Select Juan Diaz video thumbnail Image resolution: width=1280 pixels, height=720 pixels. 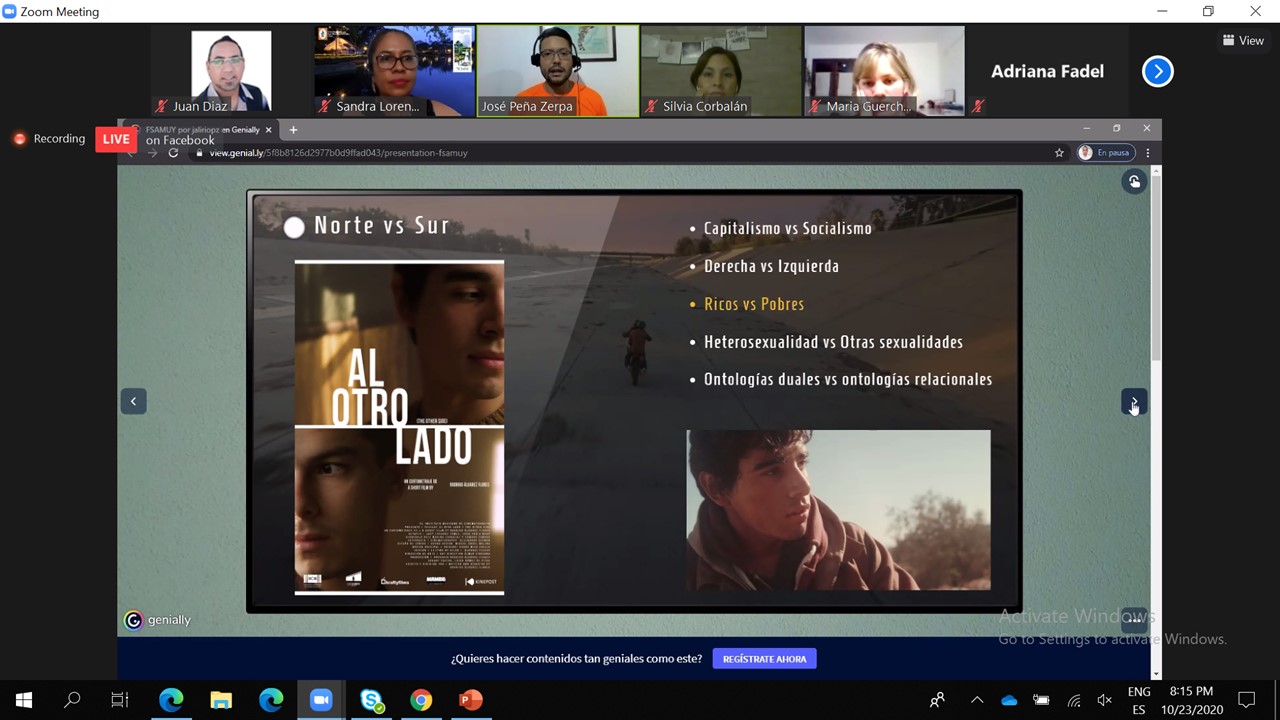click(x=231, y=71)
